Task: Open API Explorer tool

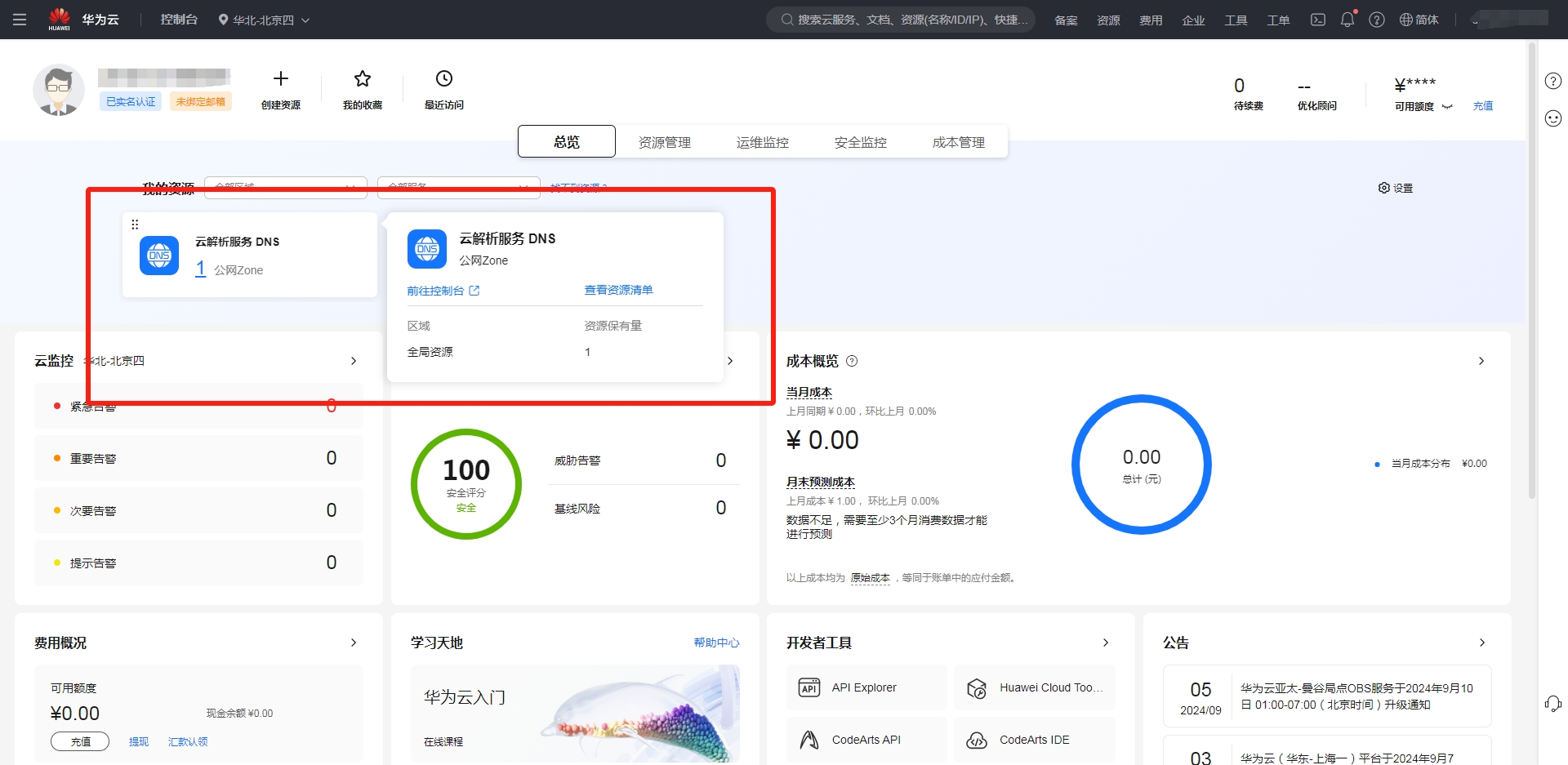Action: coord(866,687)
